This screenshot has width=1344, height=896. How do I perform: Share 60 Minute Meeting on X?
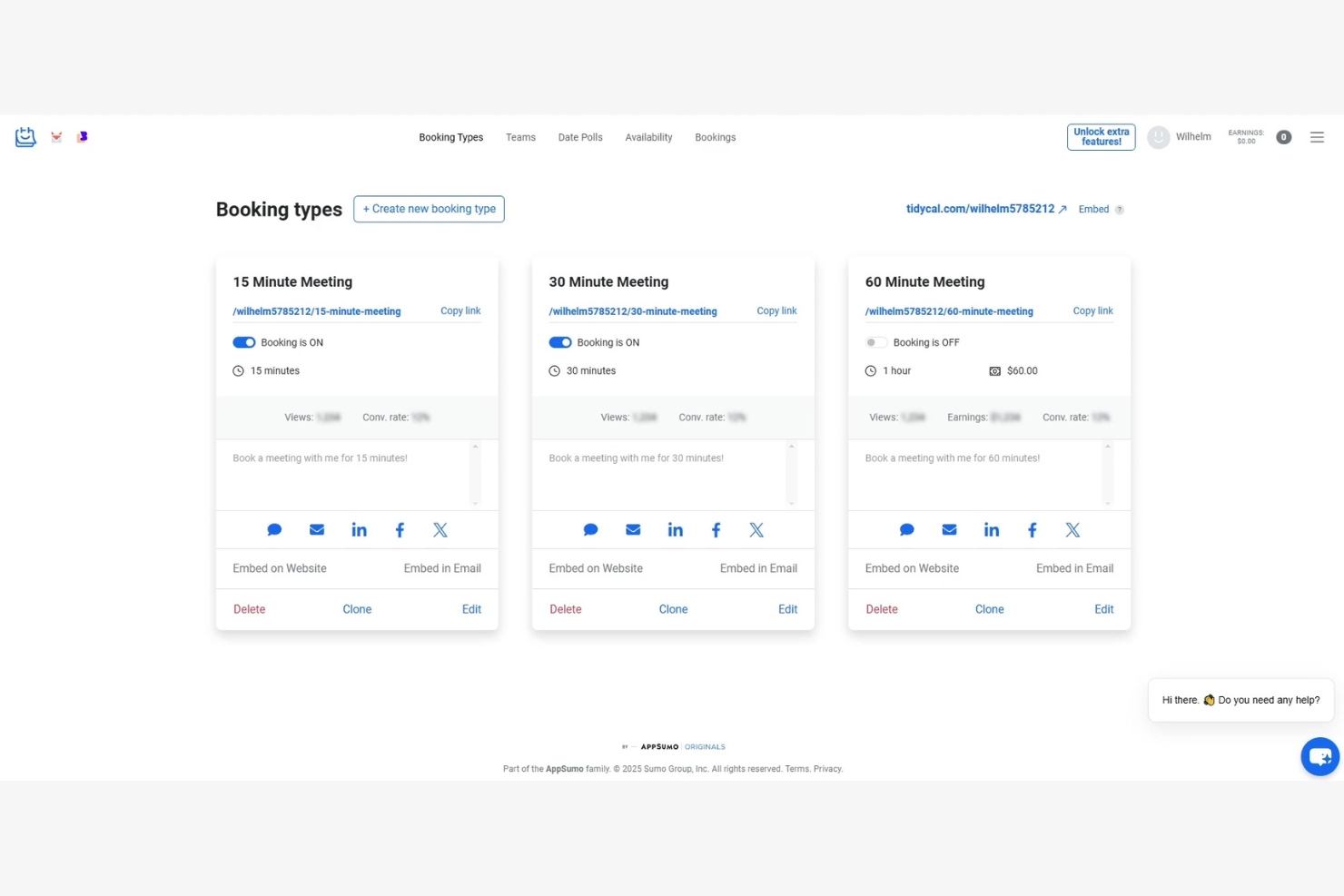point(1072,529)
